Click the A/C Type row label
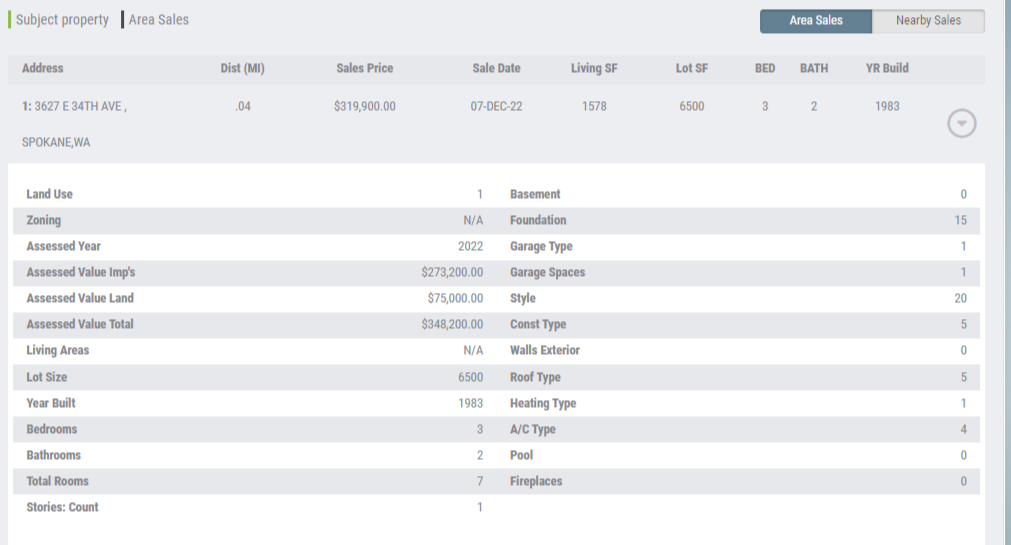Image resolution: width=1011 pixels, height=545 pixels. (533, 430)
